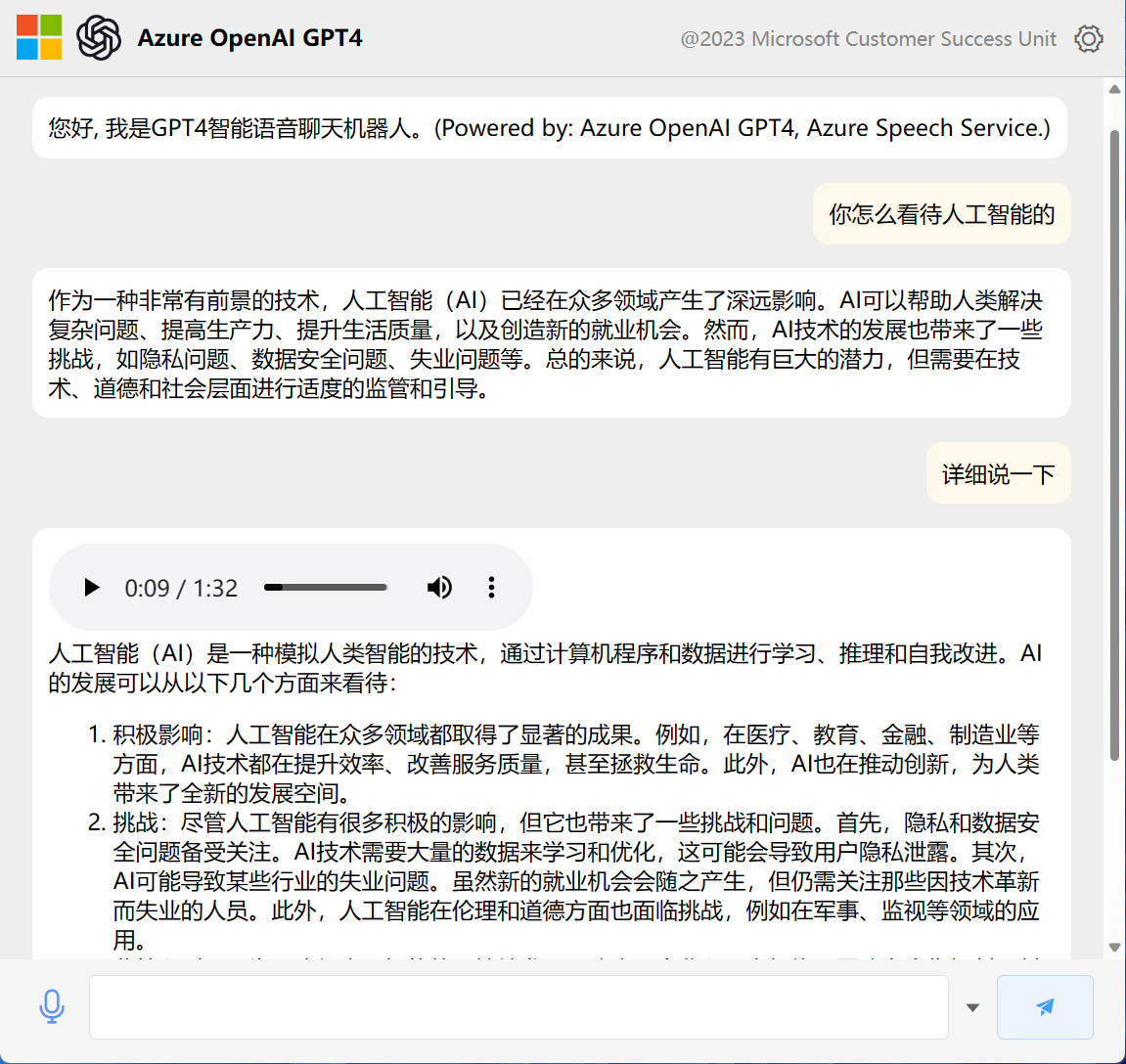Click the audio time display 0:09 / 1:32

pyautogui.click(x=181, y=588)
